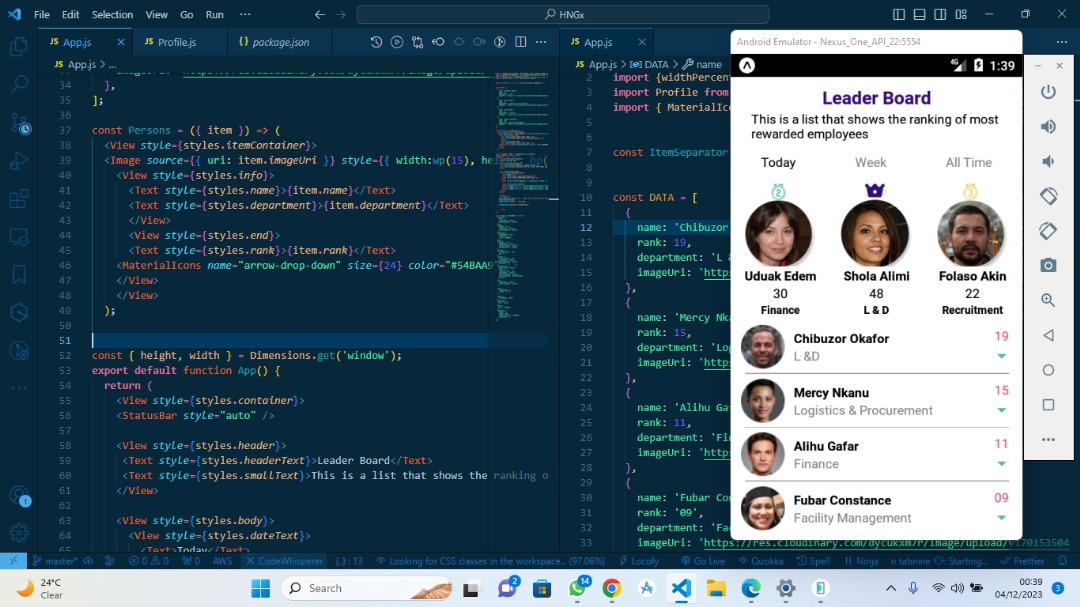Image resolution: width=1080 pixels, height=607 pixels.
Task: Open the Explorer view in activity bar
Action: pyautogui.click(x=19, y=47)
